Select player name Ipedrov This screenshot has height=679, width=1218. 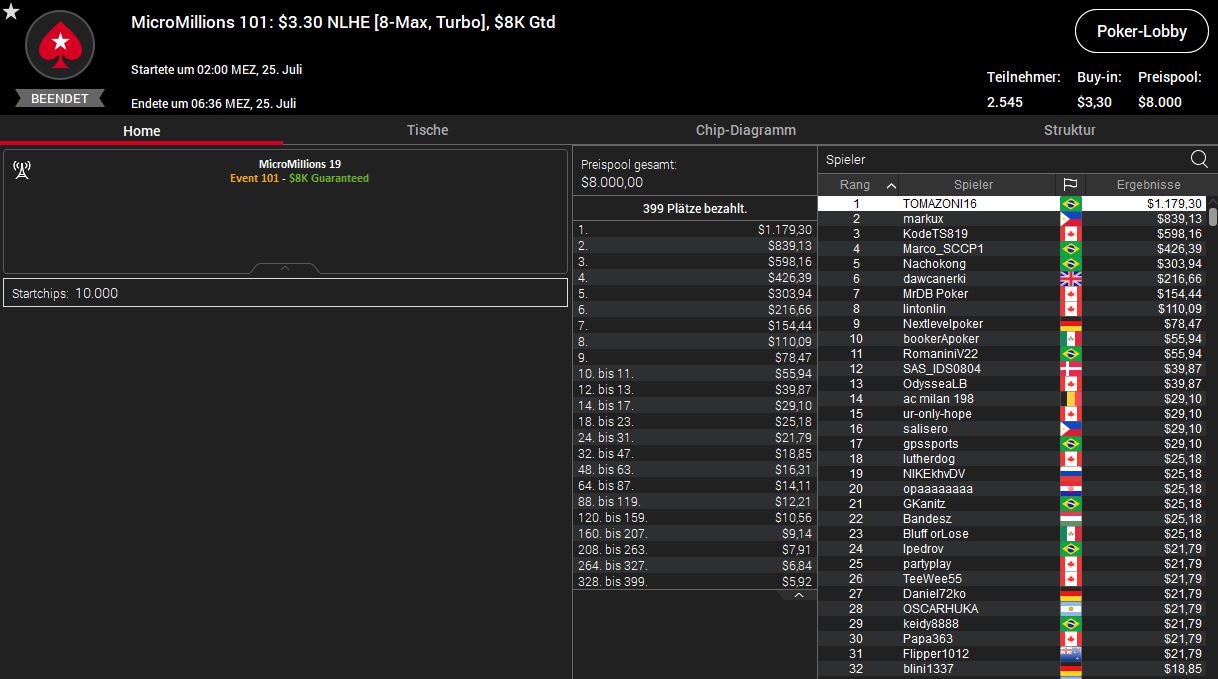click(x=923, y=549)
